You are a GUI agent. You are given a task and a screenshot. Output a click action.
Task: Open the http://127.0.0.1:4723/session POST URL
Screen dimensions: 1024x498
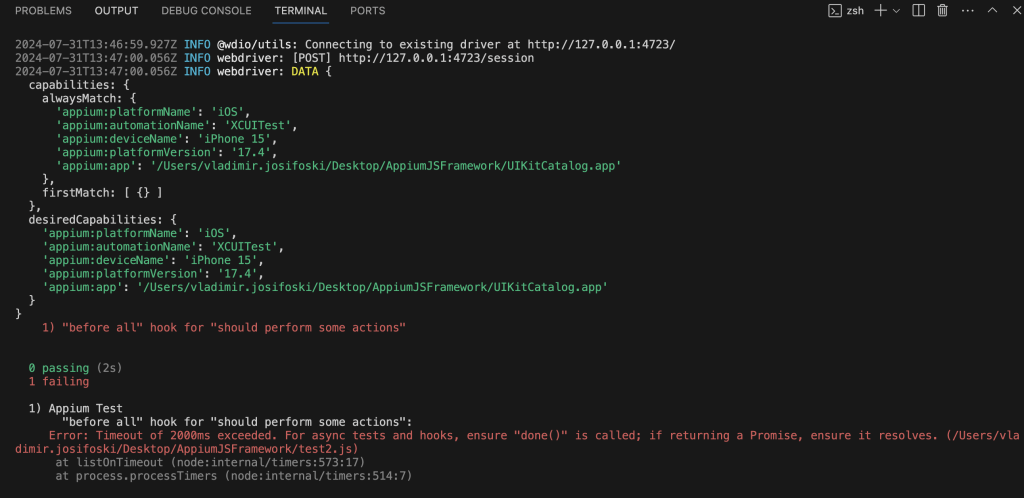[436, 57]
